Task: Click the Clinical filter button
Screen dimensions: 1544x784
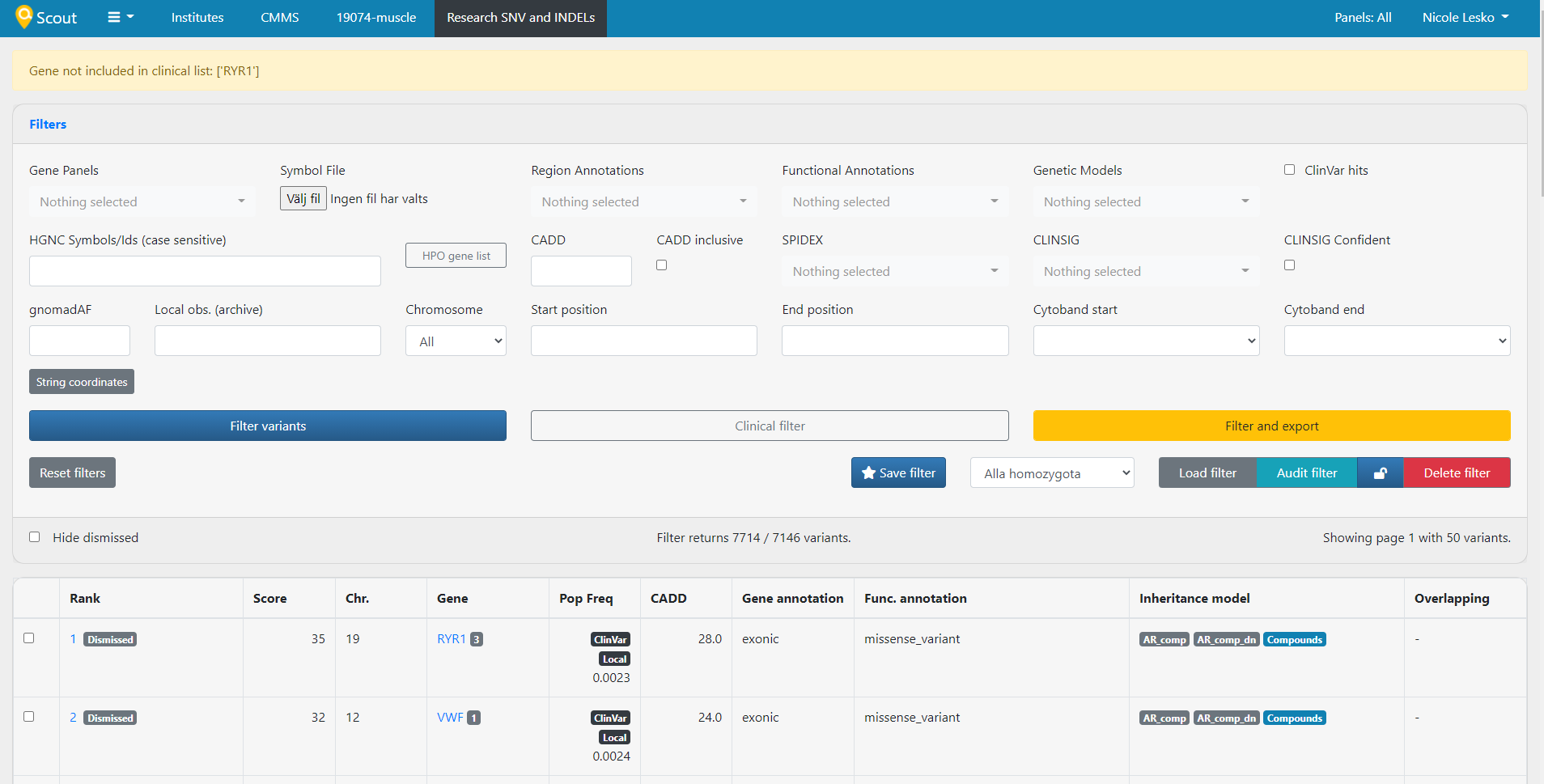Action: tap(770, 426)
